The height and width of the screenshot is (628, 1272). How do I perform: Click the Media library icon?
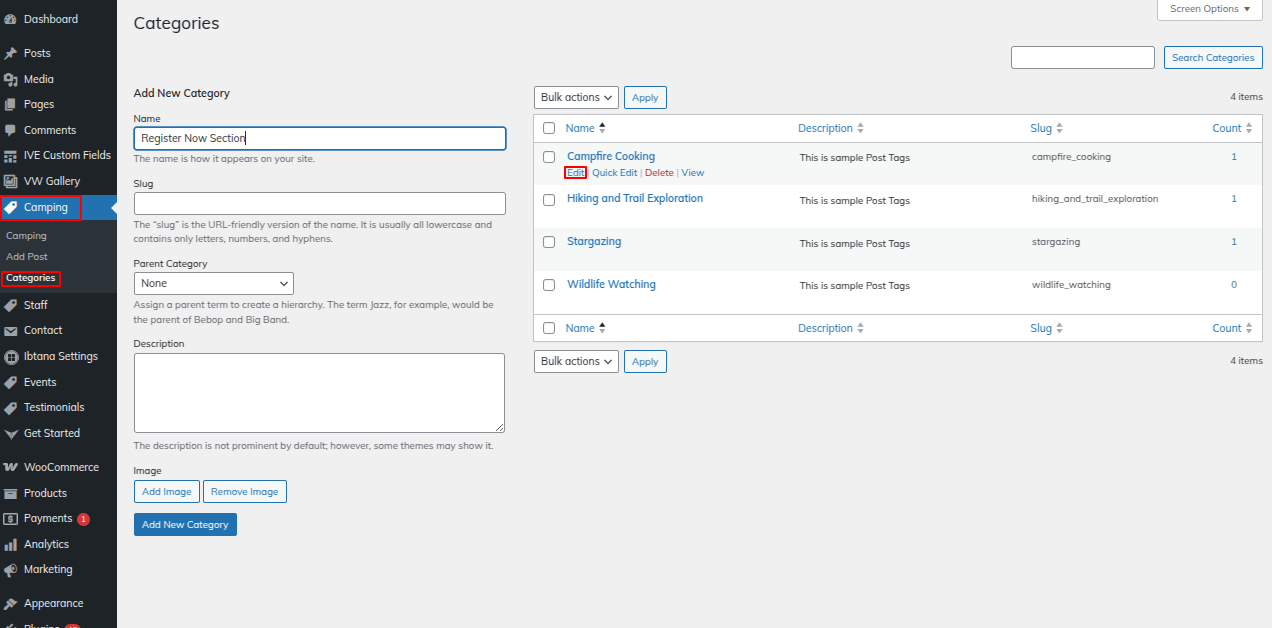point(11,80)
